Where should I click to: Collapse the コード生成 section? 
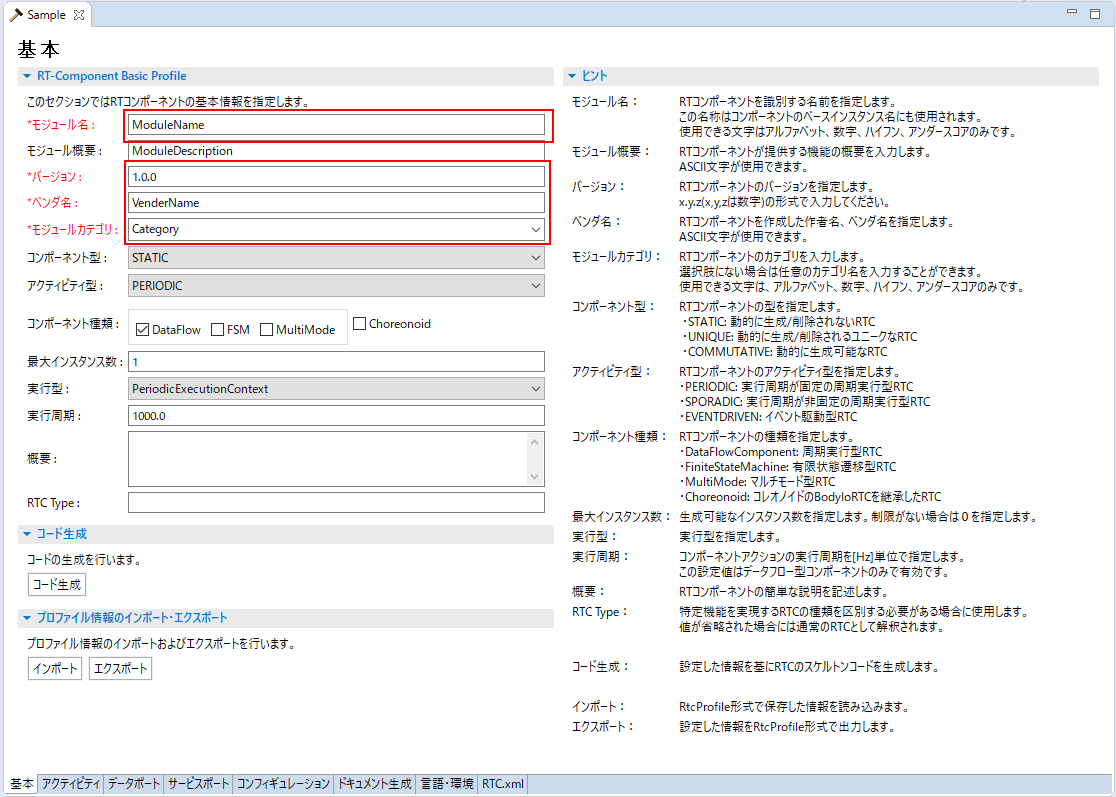(27, 534)
